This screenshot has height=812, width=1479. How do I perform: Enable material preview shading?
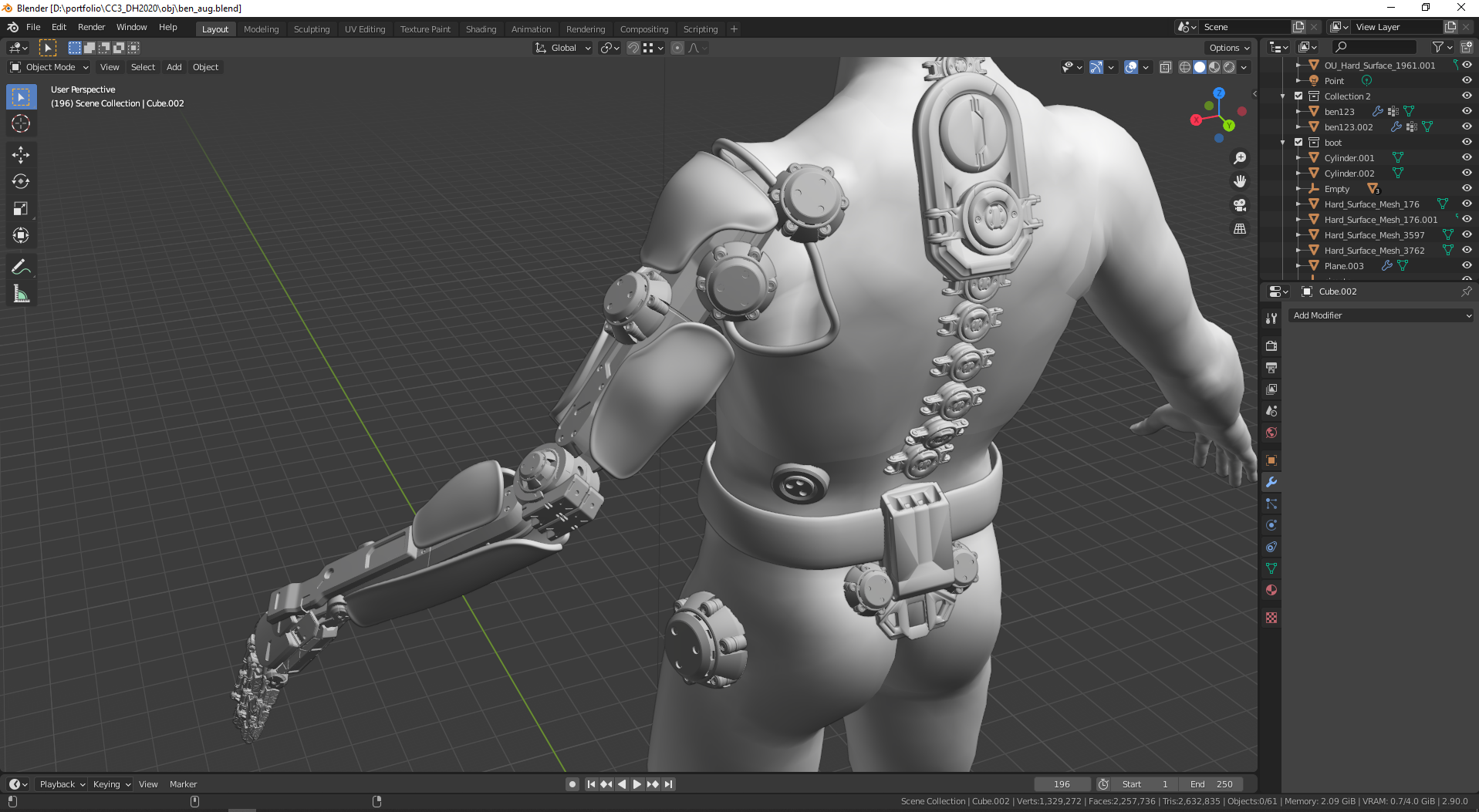(x=1214, y=67)
